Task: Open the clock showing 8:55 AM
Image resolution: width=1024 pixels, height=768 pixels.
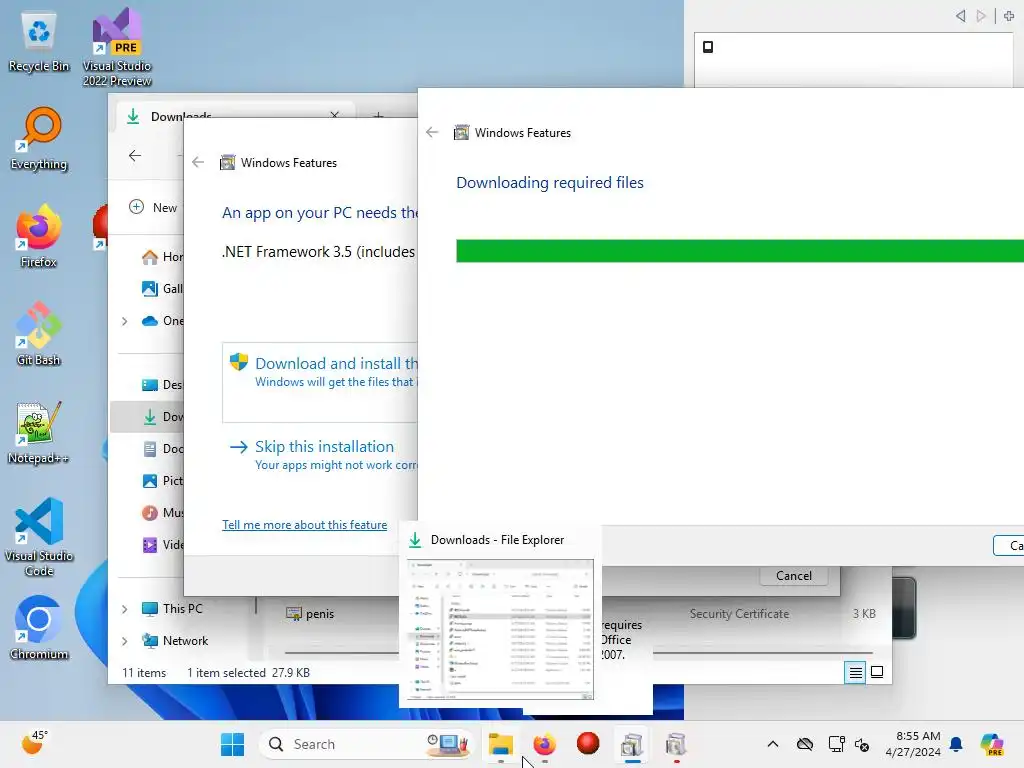Action: (x=913, y=744)
